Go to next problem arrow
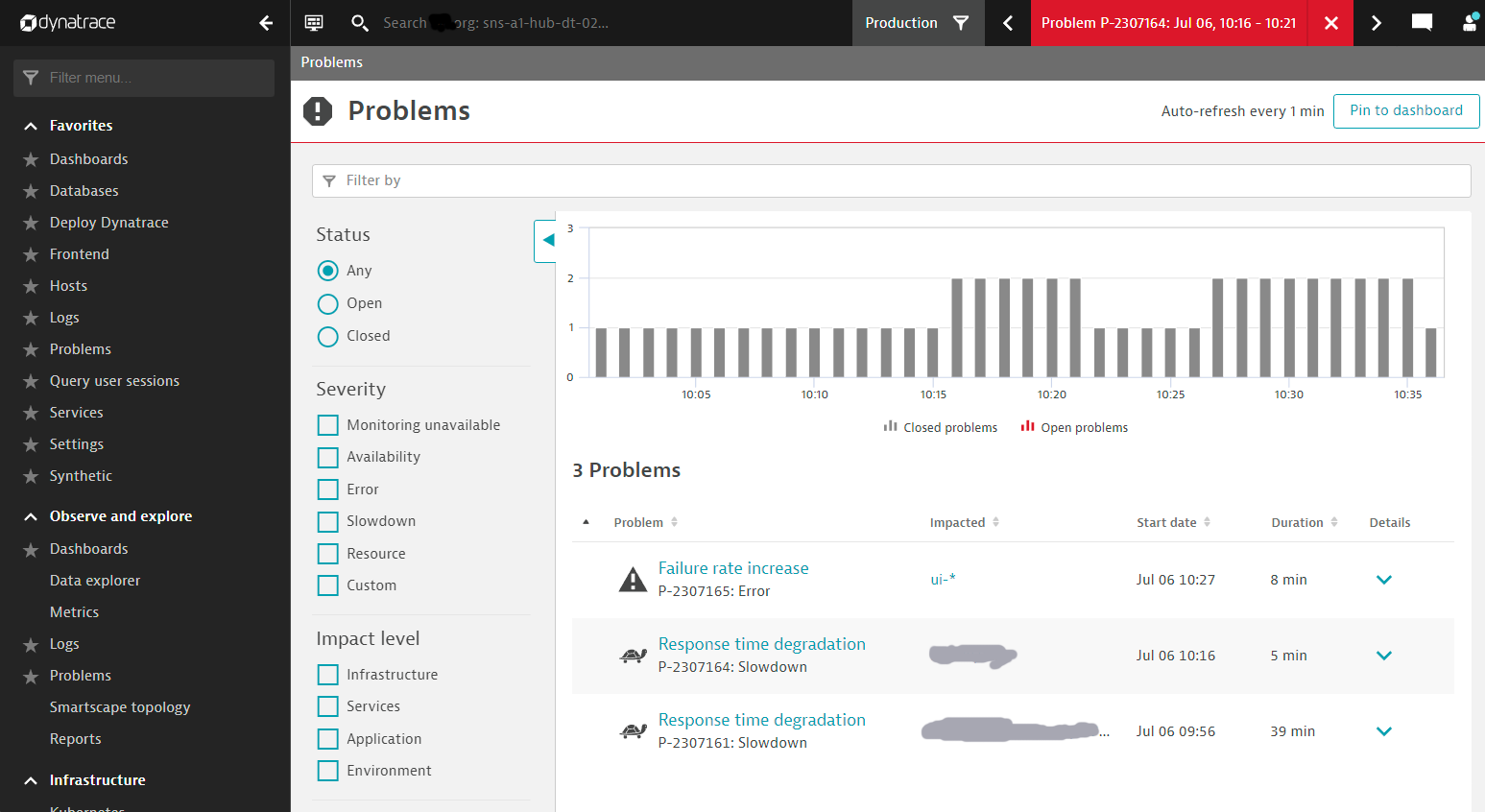The width and height of the screenshot is (1485, 812). coord(1376,23)
